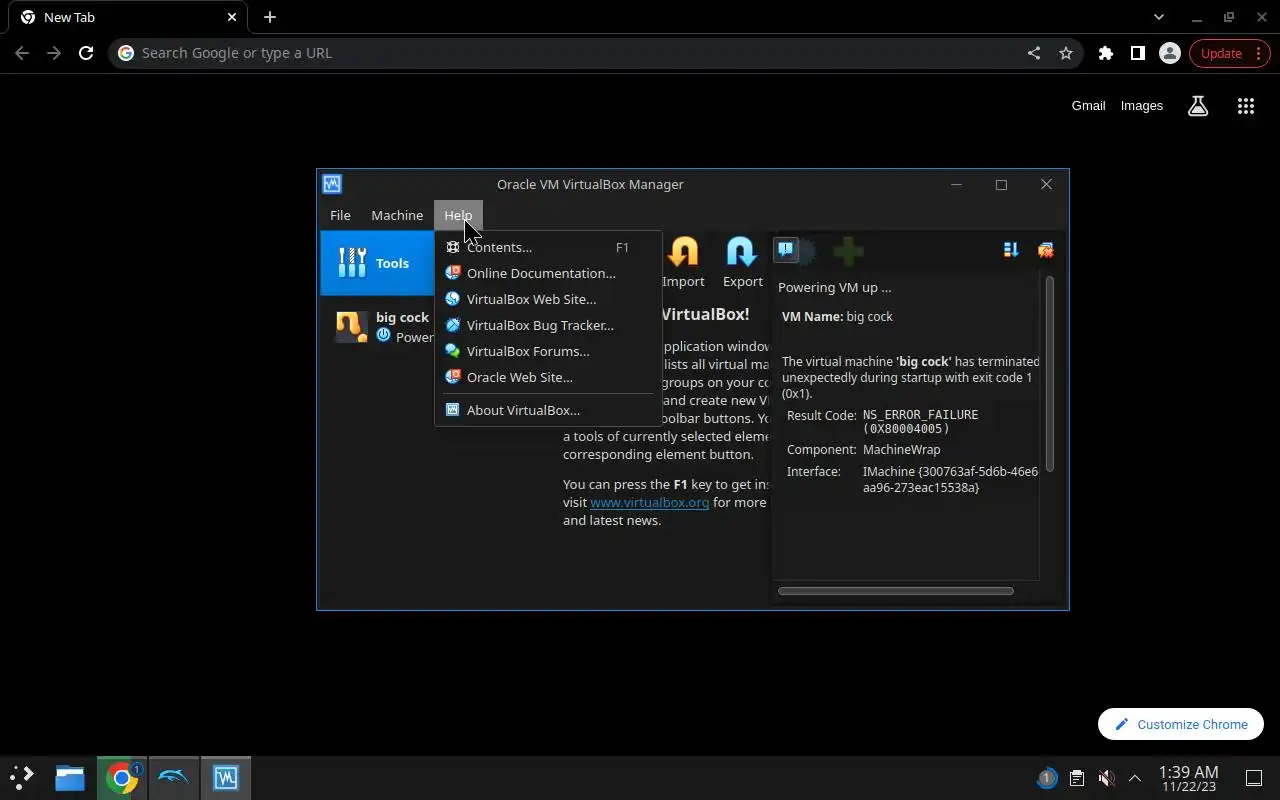Select the New Tab tab

pos(128,18)
